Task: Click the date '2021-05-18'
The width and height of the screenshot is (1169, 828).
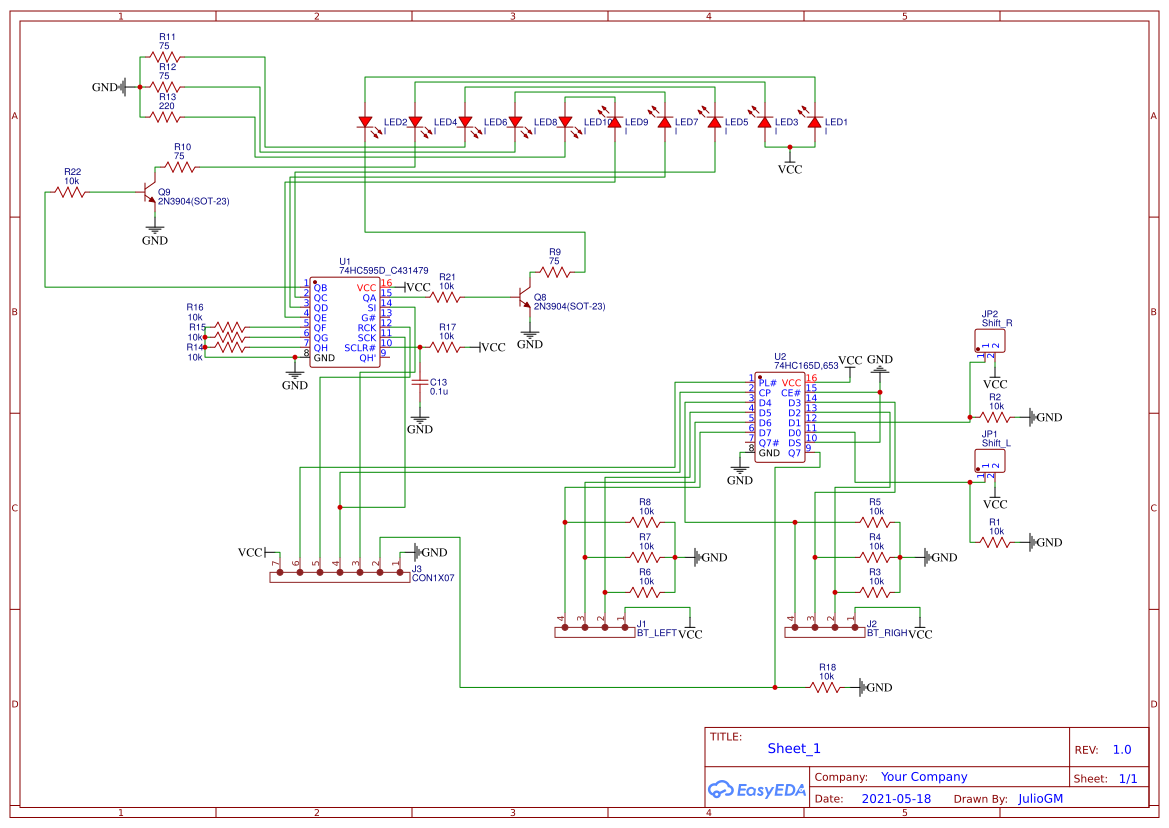Action: (896, 798)
